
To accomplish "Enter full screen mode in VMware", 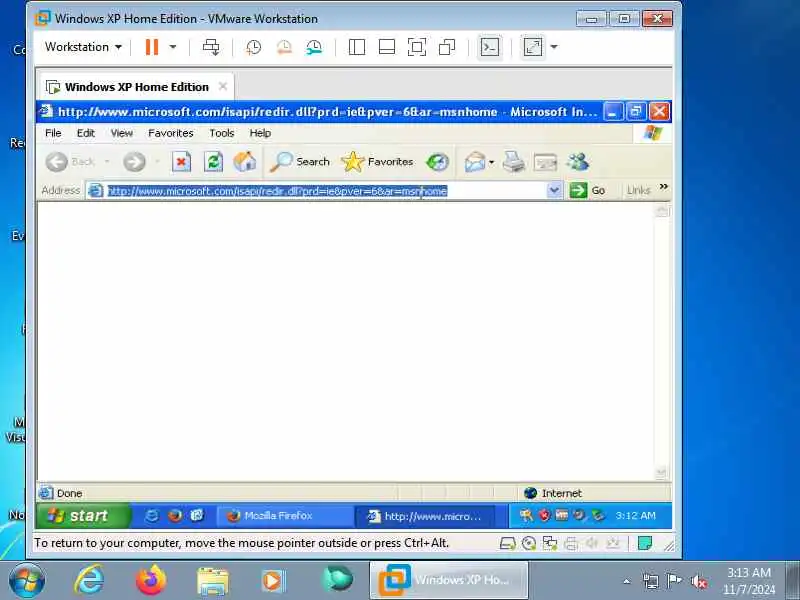I will (x=417, y=47).
